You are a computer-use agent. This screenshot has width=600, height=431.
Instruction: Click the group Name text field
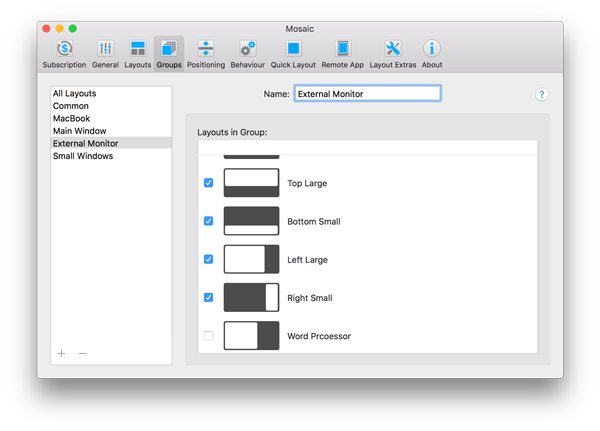[x=366, y=94]
